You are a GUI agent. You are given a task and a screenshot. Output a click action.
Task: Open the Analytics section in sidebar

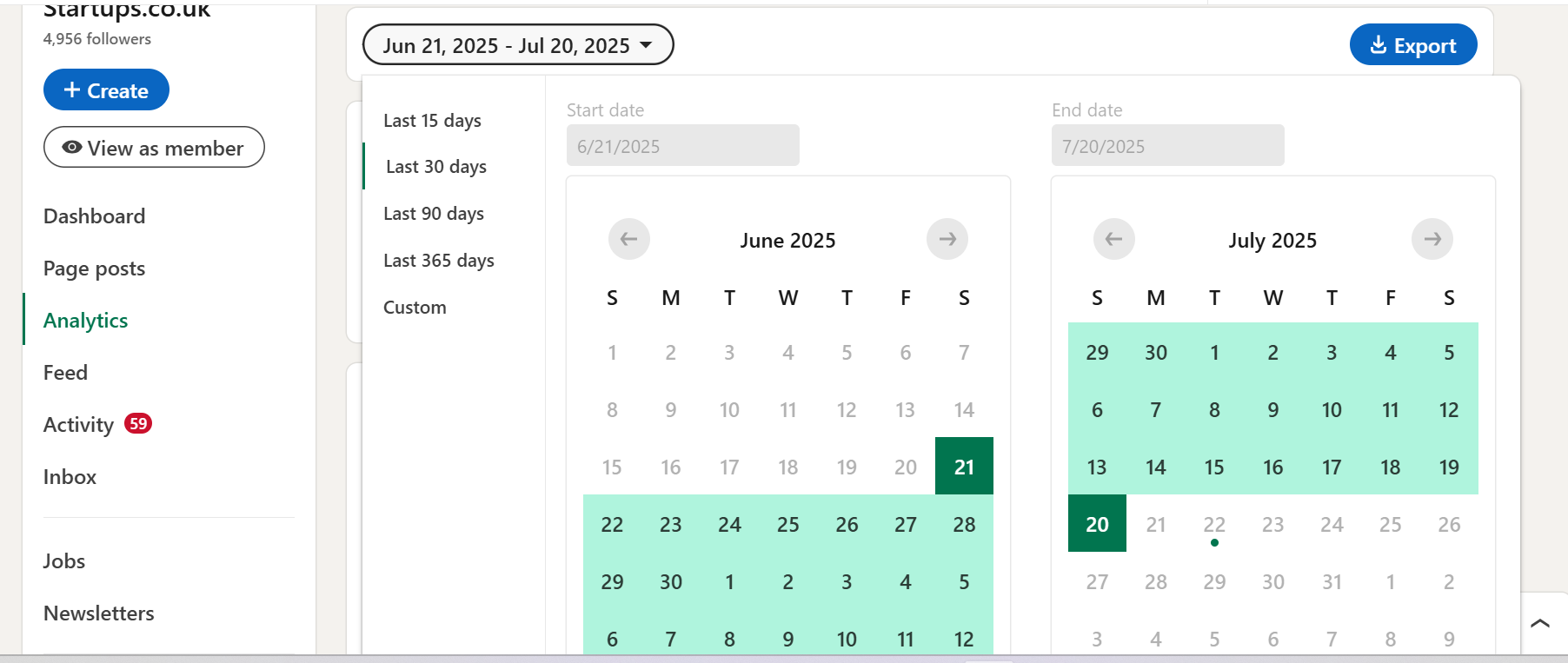[85, 321]
